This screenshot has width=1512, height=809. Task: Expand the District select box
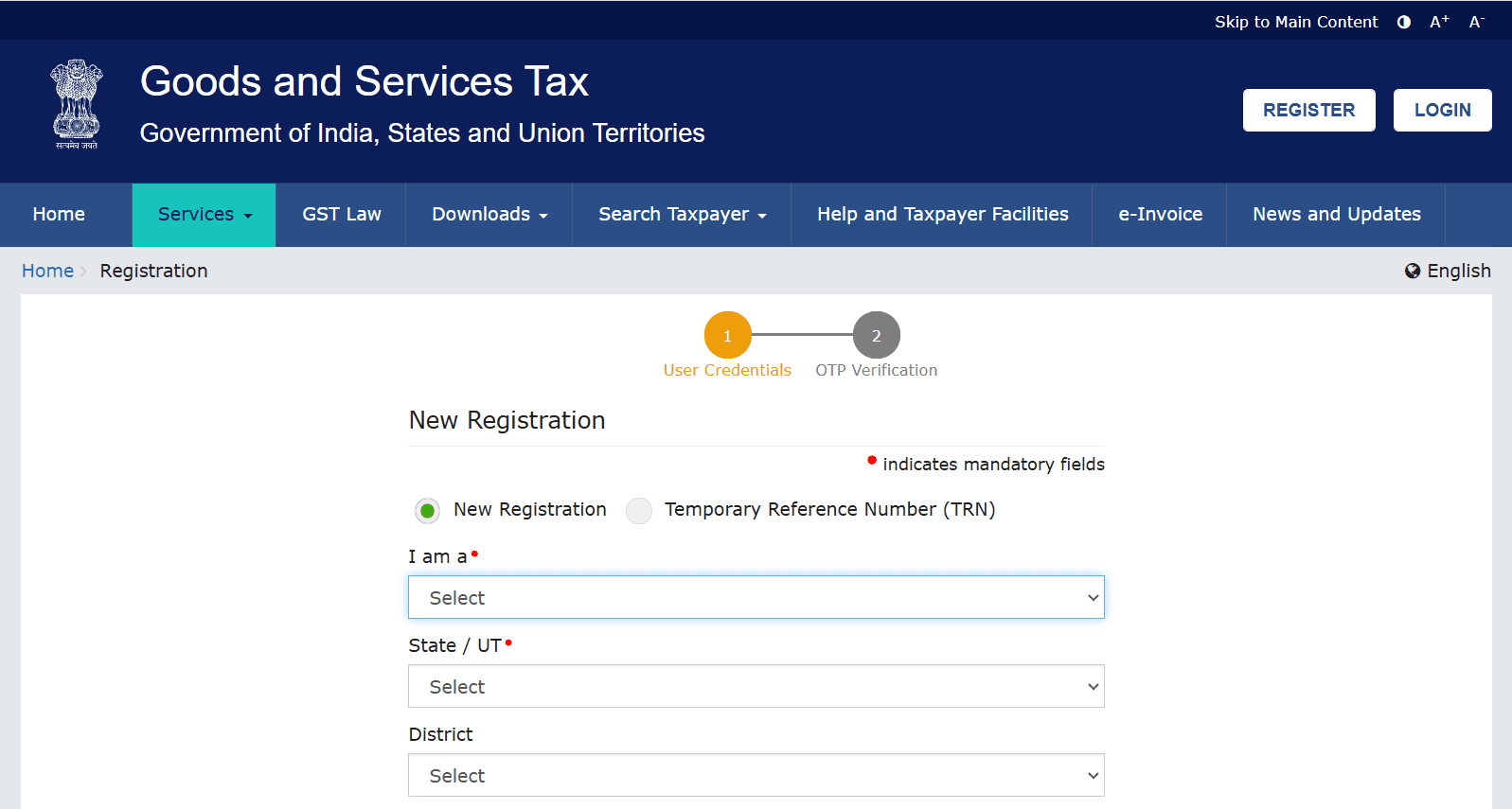click(755, 775)
